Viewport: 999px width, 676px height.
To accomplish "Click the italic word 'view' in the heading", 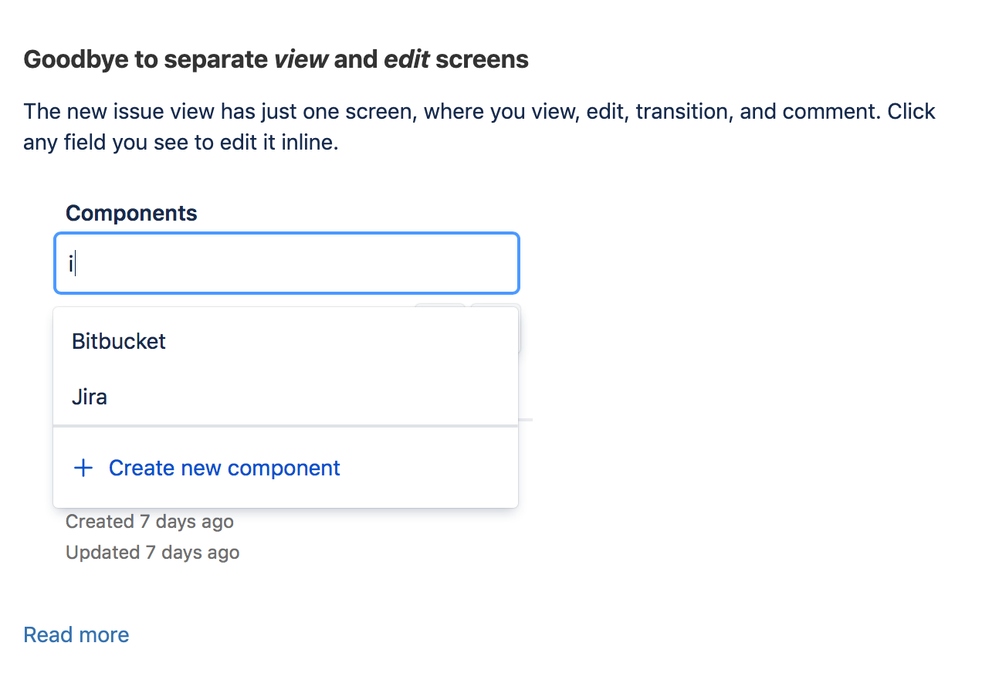I will [301, 60].
